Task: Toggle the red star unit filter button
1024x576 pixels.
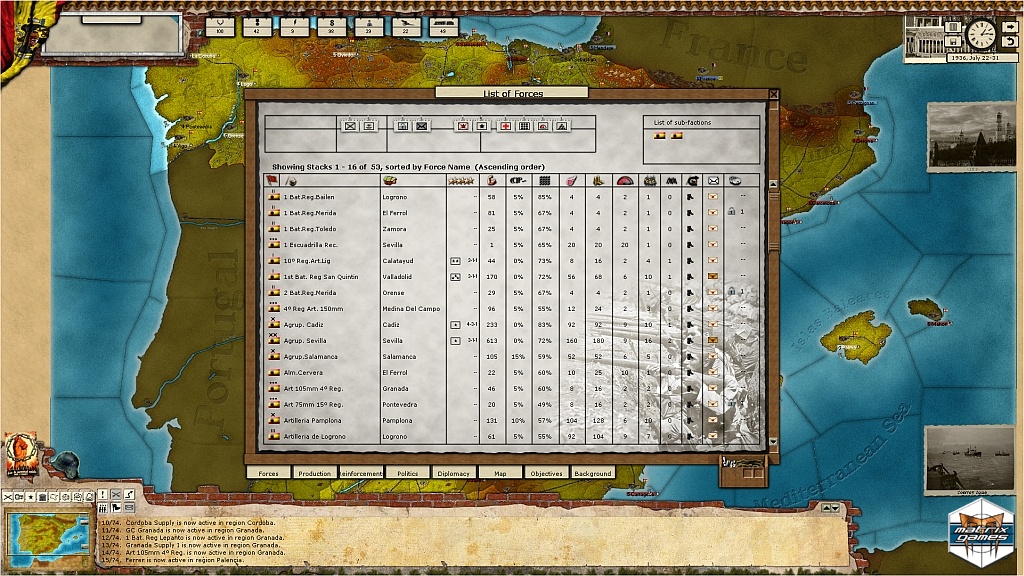Action: point(463,126)
